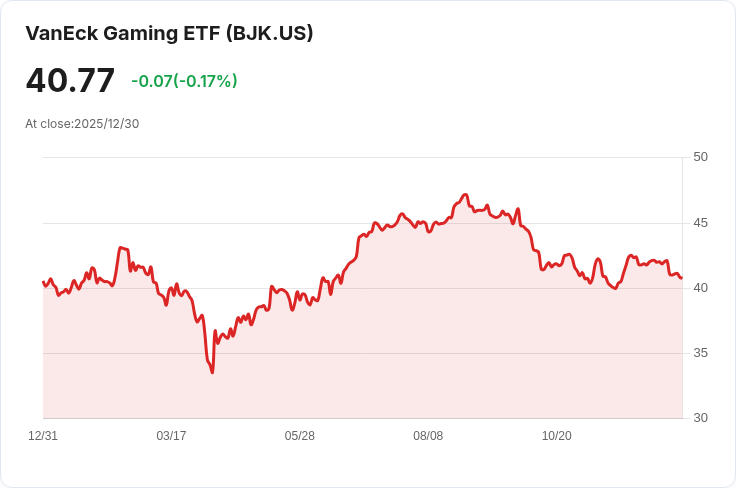Select the 05/28 date on the time axis
The height and width of the screenshot is (488, 736).
pyautogui.click(x=300, y=436)
